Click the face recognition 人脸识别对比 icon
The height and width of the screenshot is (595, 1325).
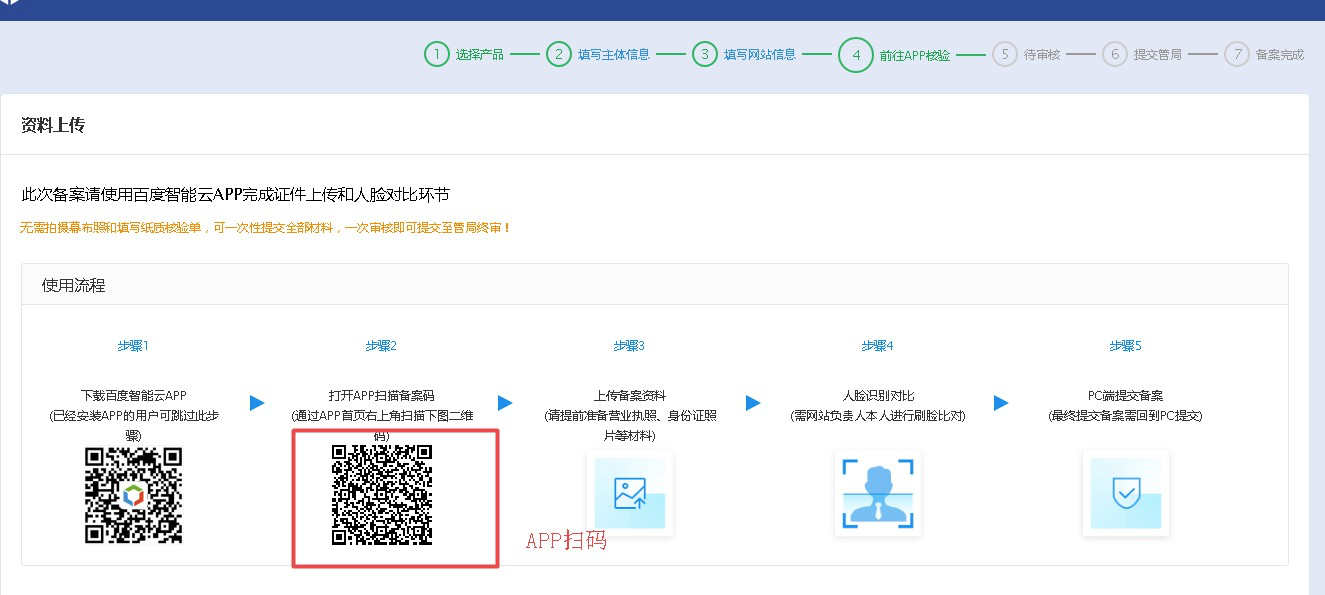878,493
